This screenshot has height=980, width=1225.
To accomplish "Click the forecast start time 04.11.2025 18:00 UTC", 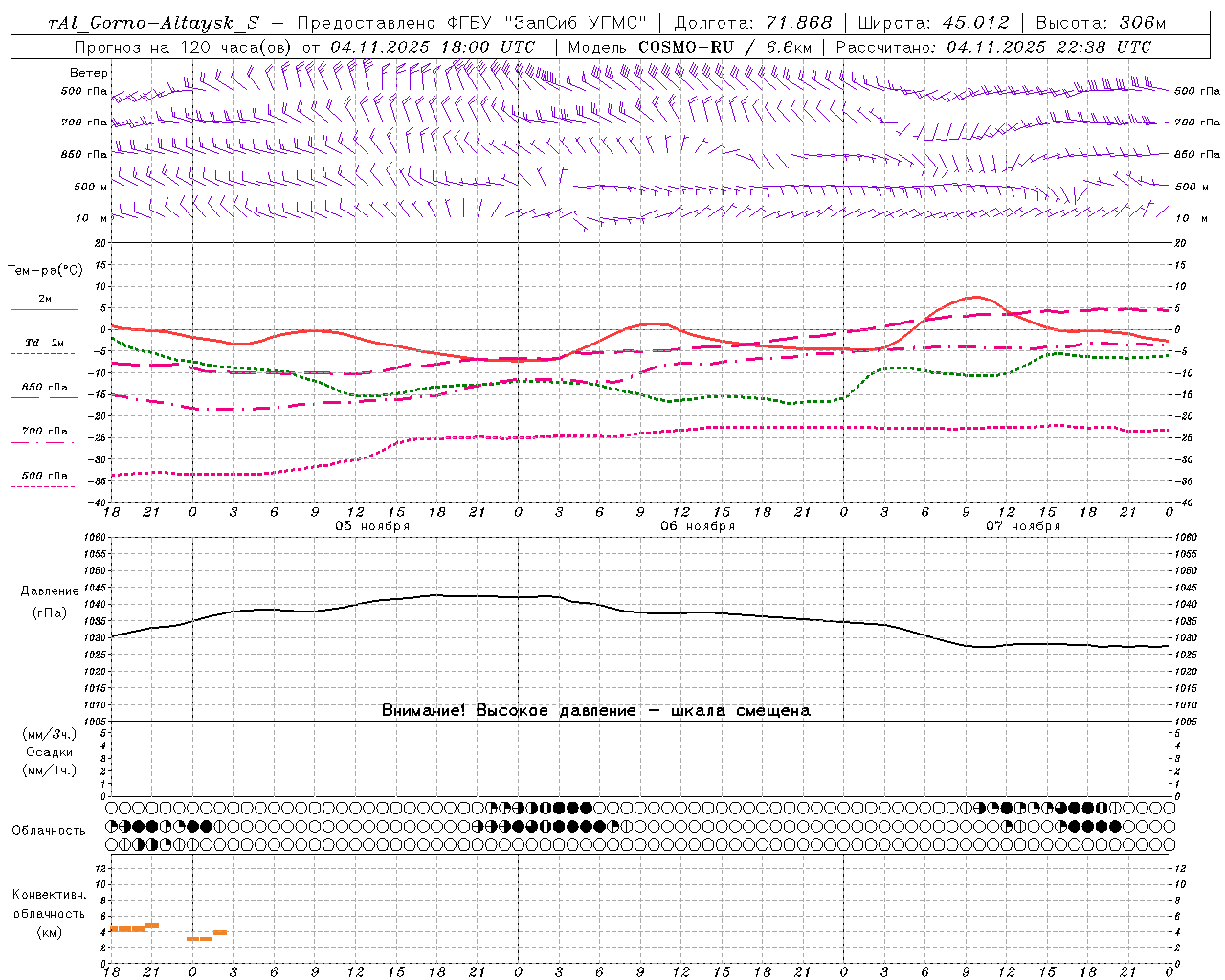I will 433,47.
